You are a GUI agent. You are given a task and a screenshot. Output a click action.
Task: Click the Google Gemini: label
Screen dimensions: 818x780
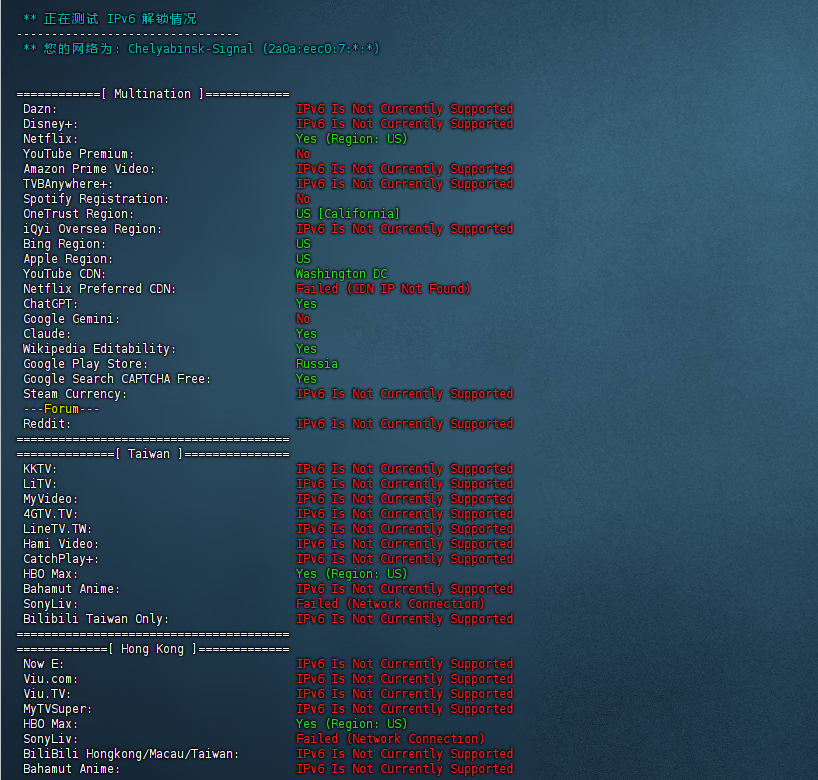click(x=71, y=319)
